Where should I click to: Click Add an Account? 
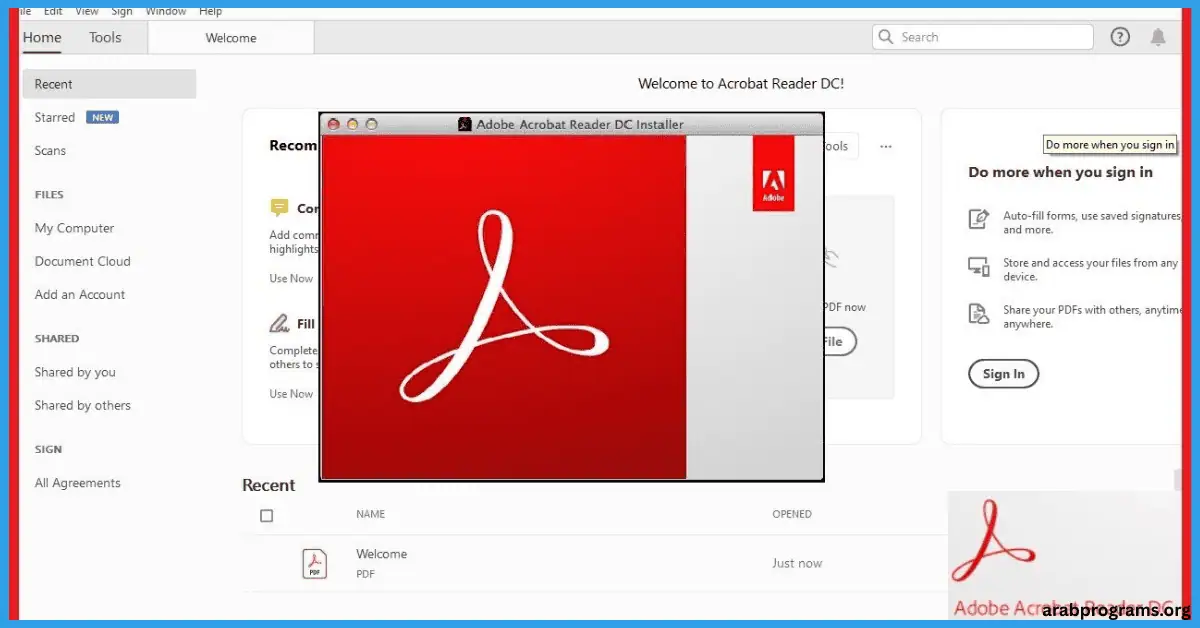[80, 295]
